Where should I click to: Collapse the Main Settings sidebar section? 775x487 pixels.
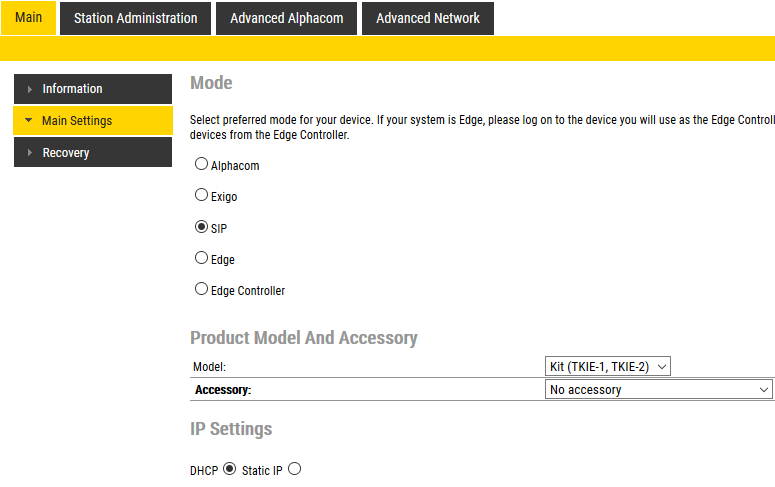pos(93,121)
